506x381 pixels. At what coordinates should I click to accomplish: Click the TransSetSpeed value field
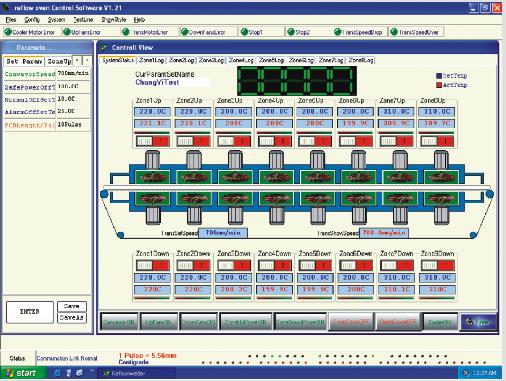(x=223, y=233)
